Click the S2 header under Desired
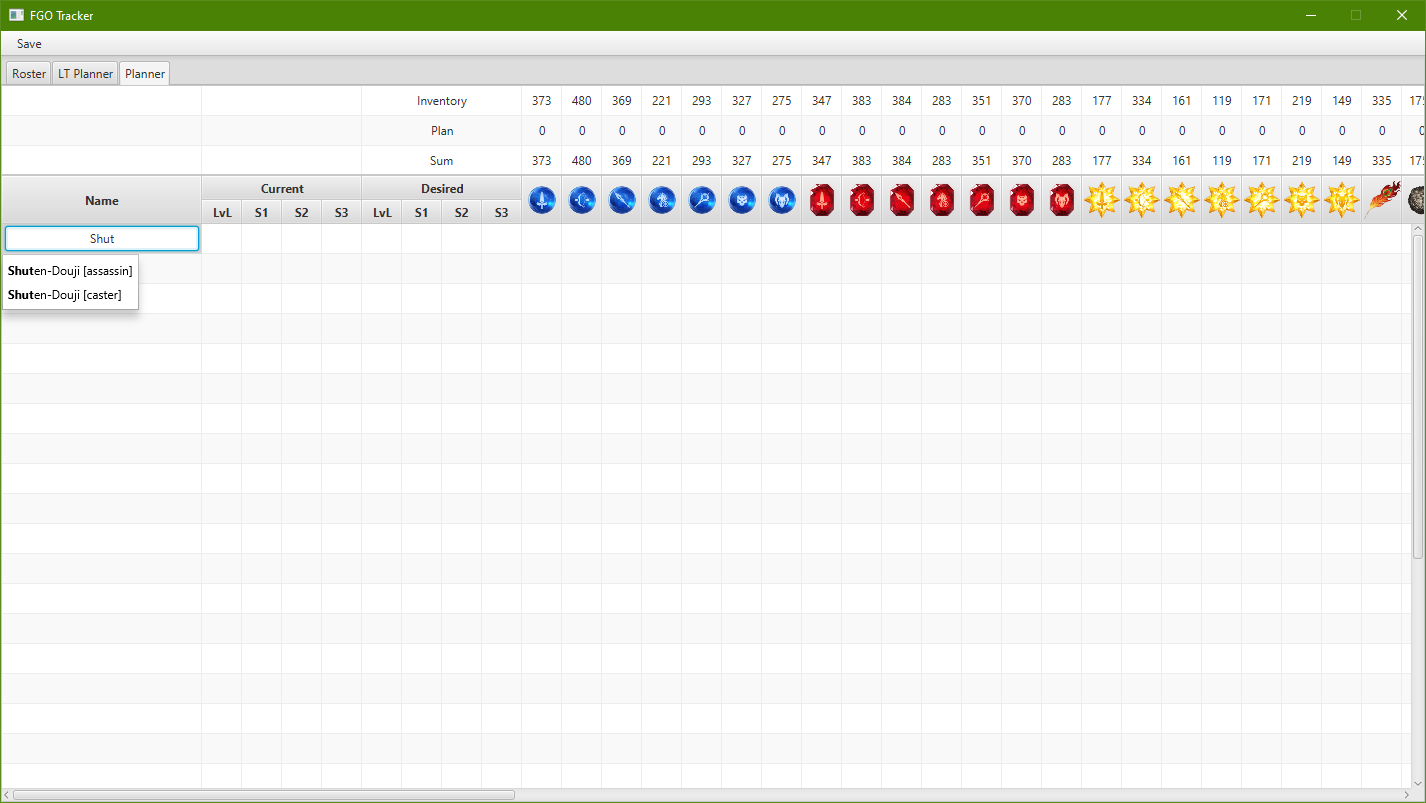The height and width of the screenshot is (803, 1426). 462,212
